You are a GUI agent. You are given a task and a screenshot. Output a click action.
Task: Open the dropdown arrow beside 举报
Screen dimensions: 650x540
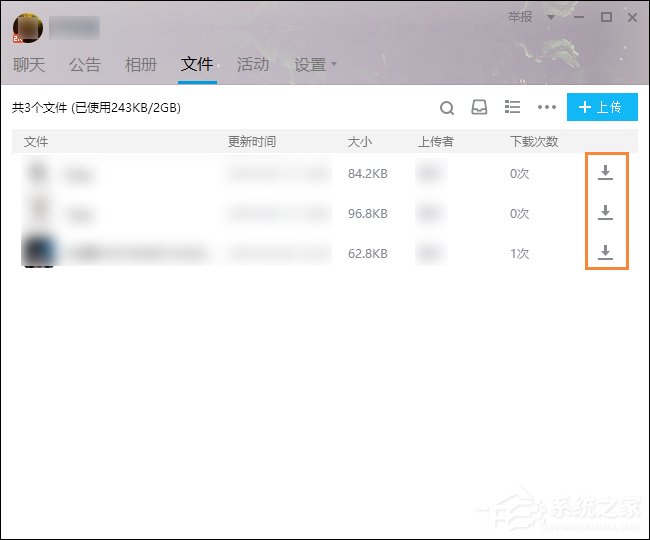[x=550, y=18]
